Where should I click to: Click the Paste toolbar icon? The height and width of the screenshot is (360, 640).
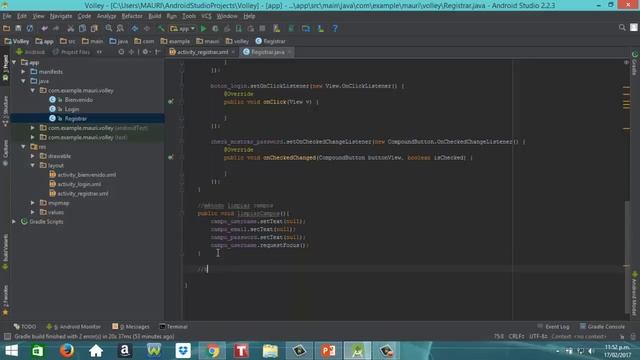click(x=94, y=29)
